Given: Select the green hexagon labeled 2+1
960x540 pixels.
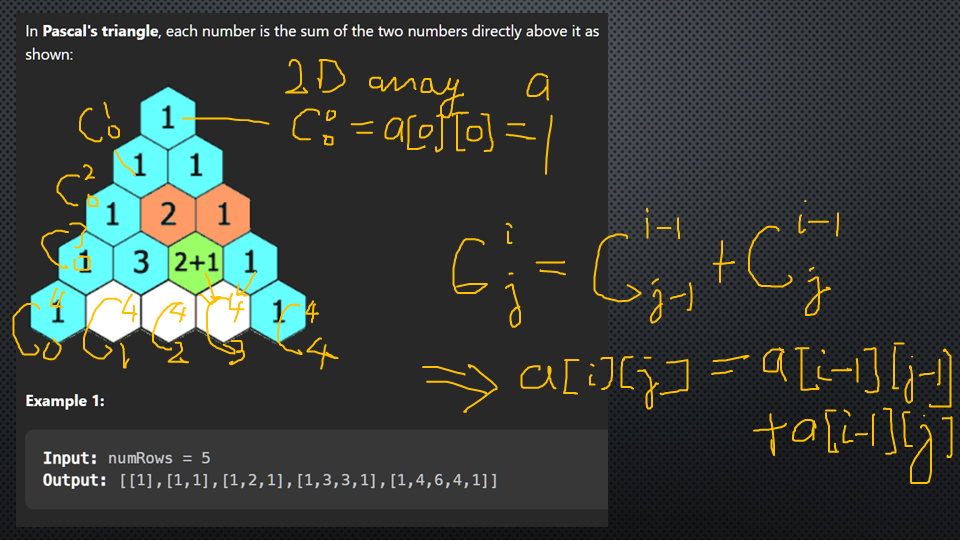Looking at the screenshot, I should [x=195, y=261].
